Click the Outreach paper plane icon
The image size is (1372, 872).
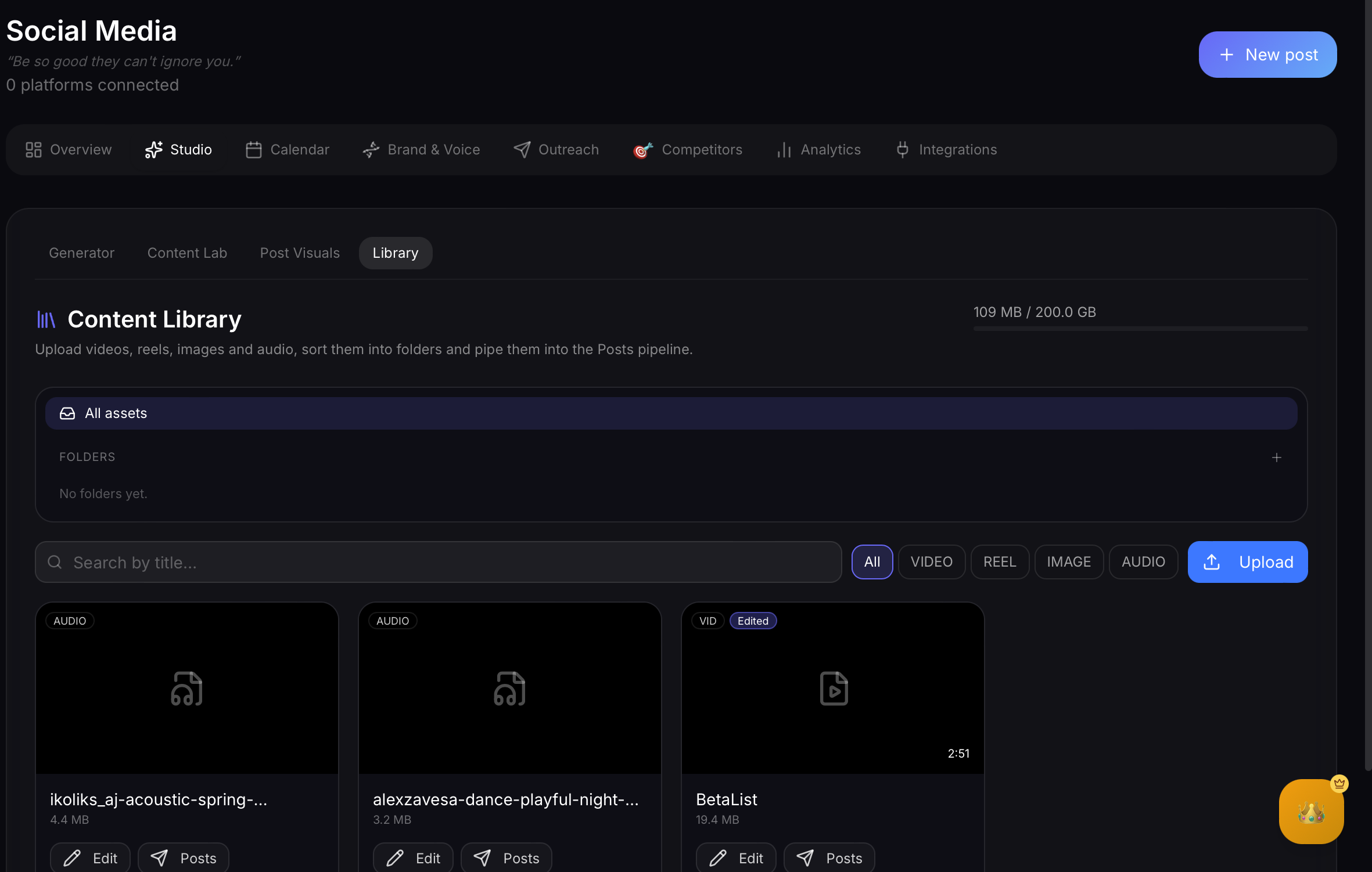tap(522, 150)
